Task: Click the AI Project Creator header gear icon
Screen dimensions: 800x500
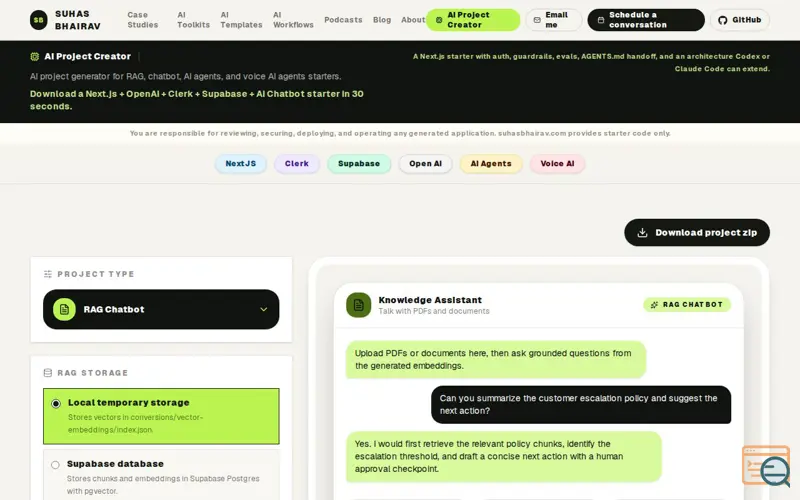Action: [35, 57]
